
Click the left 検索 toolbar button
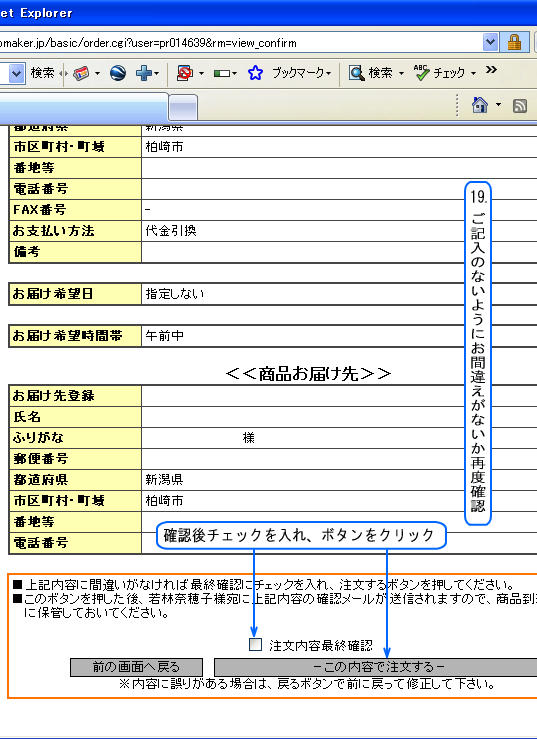[42, 73]
